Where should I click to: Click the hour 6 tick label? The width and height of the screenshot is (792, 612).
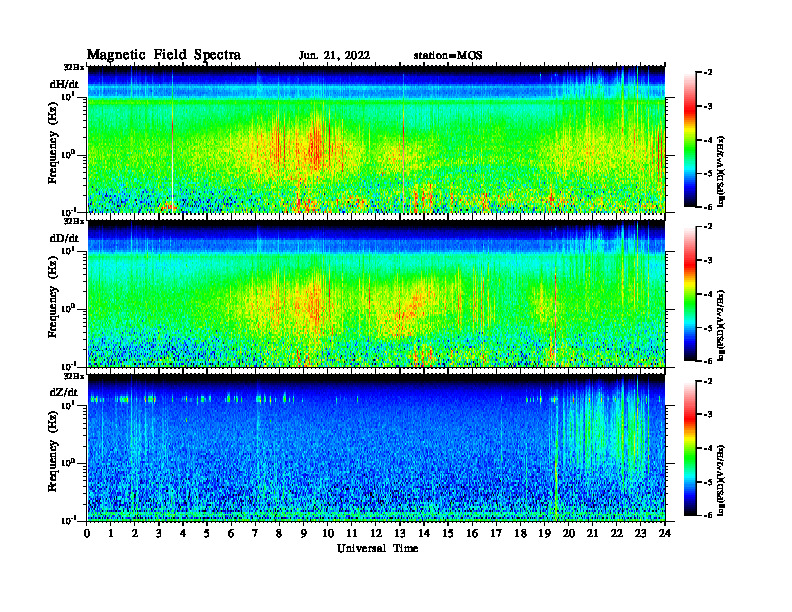231,533
